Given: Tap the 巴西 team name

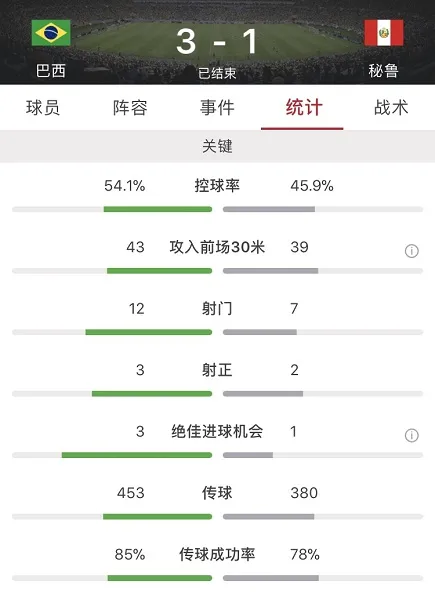Looking at the screenshot, I should click(x=51, y=71).
